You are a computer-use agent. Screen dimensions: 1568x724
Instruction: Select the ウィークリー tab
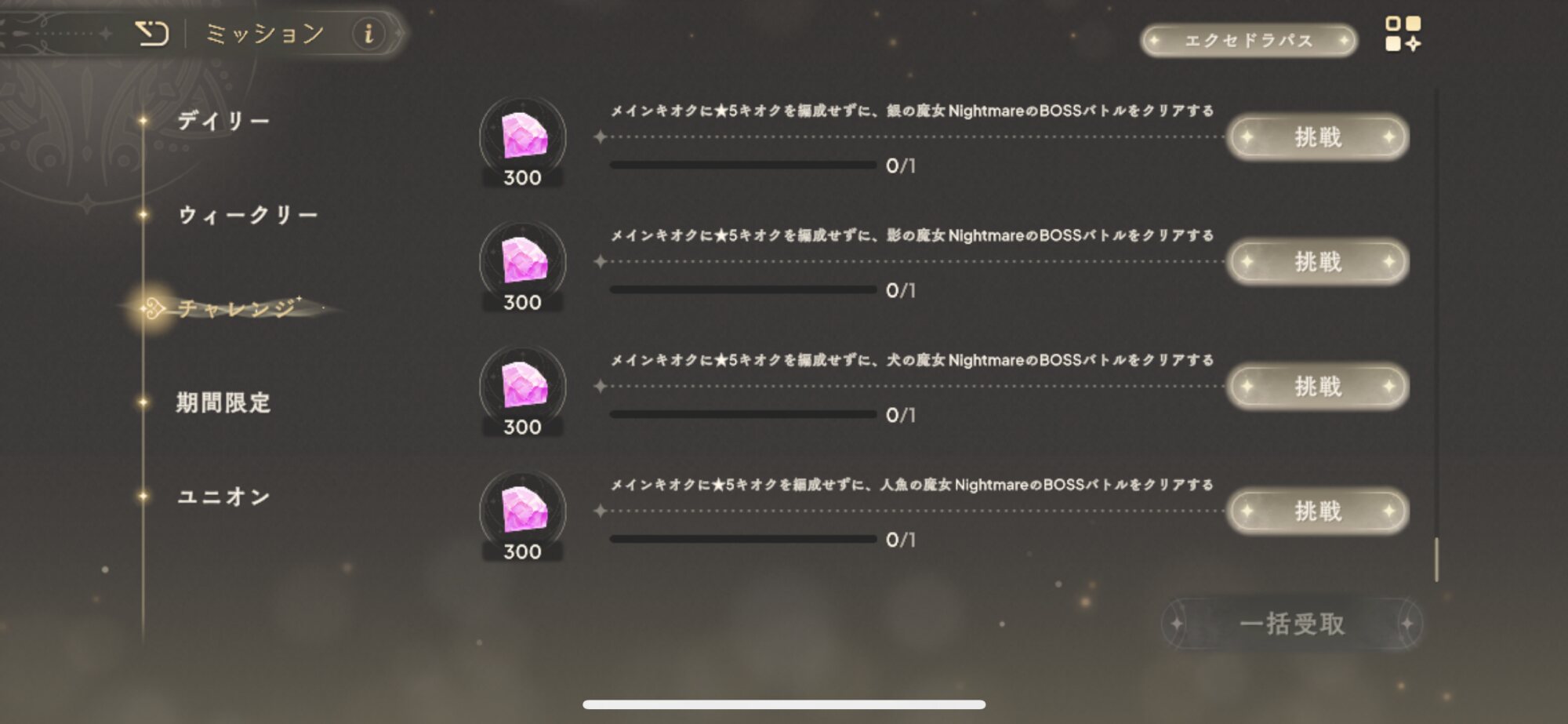(248, 215)
